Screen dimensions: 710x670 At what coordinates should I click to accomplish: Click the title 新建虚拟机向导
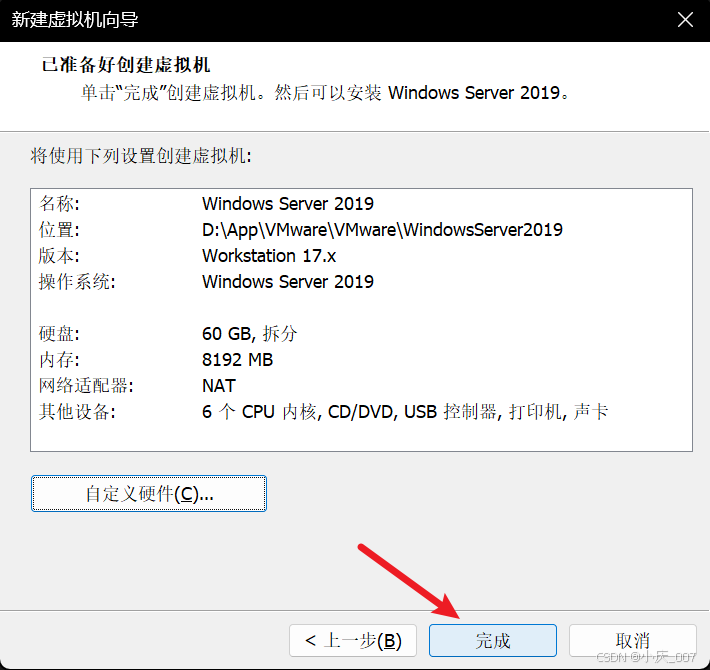coord(75,20)
